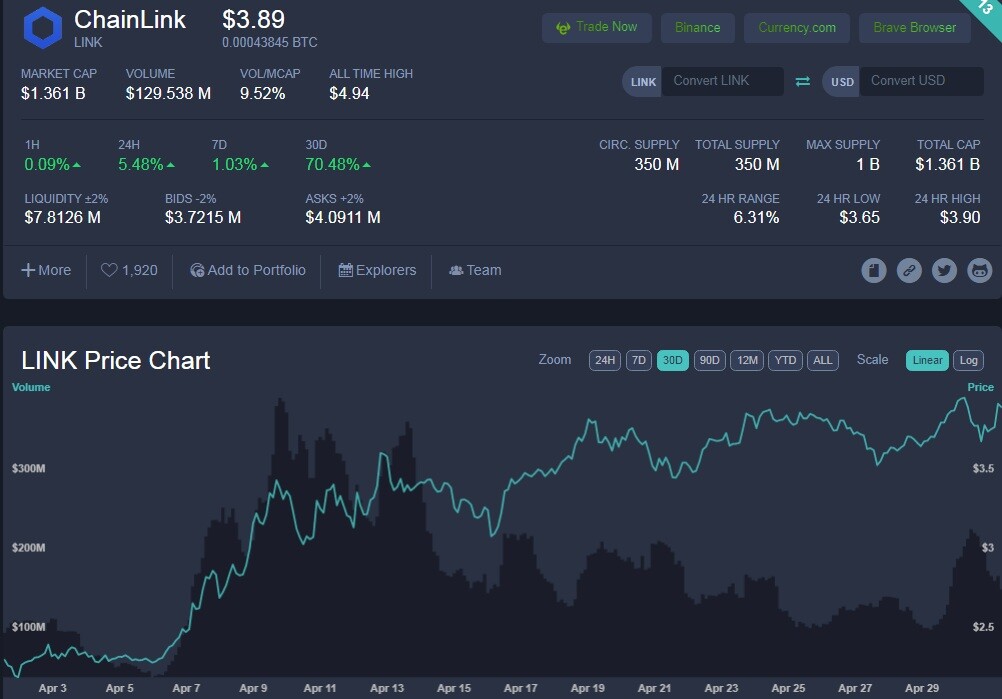Click the Volume axis label on chart
The width and height of the screenshot is (1002, 699).
coord(31,387)
